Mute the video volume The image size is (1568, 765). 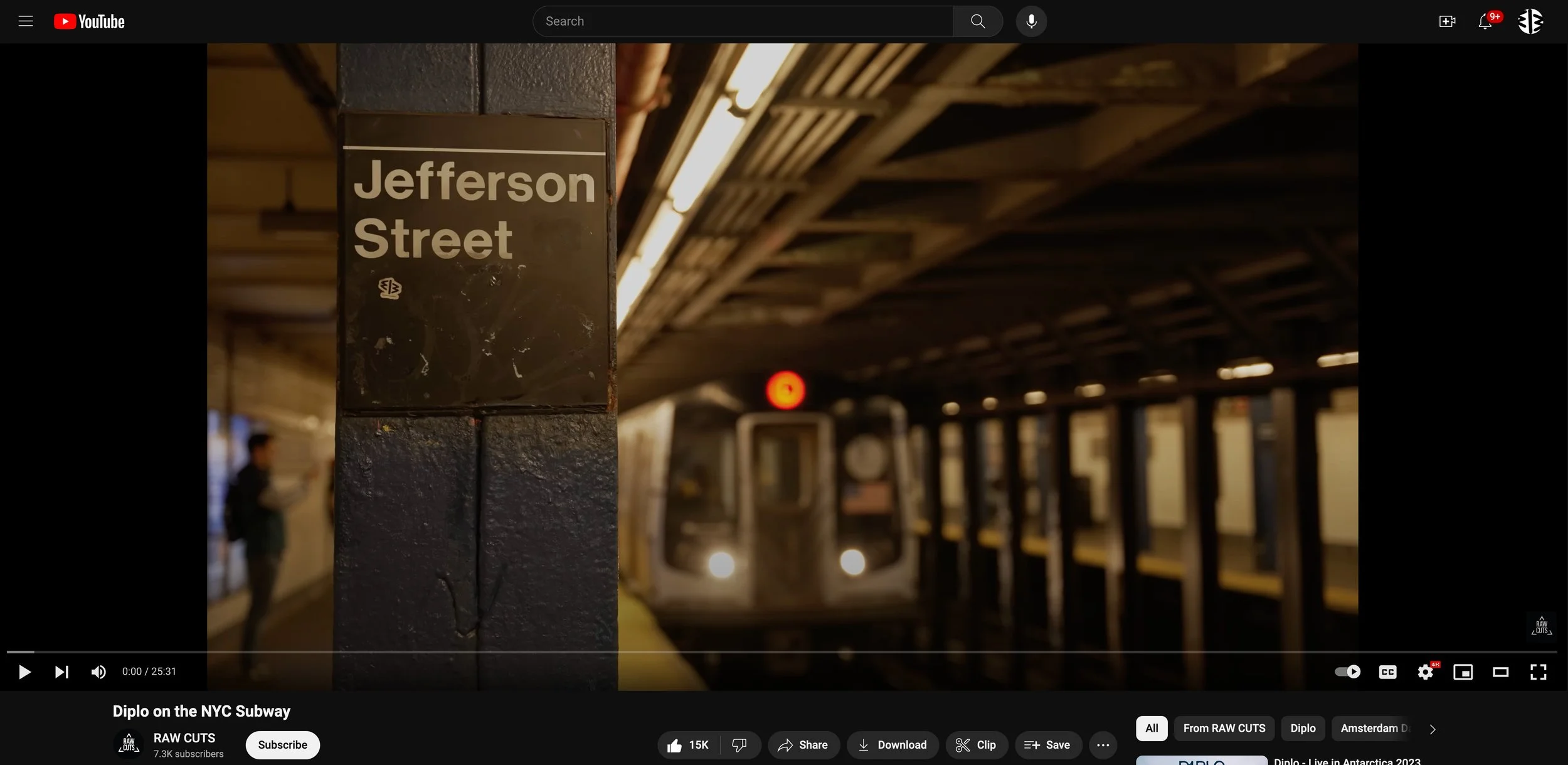pos(98,672)
